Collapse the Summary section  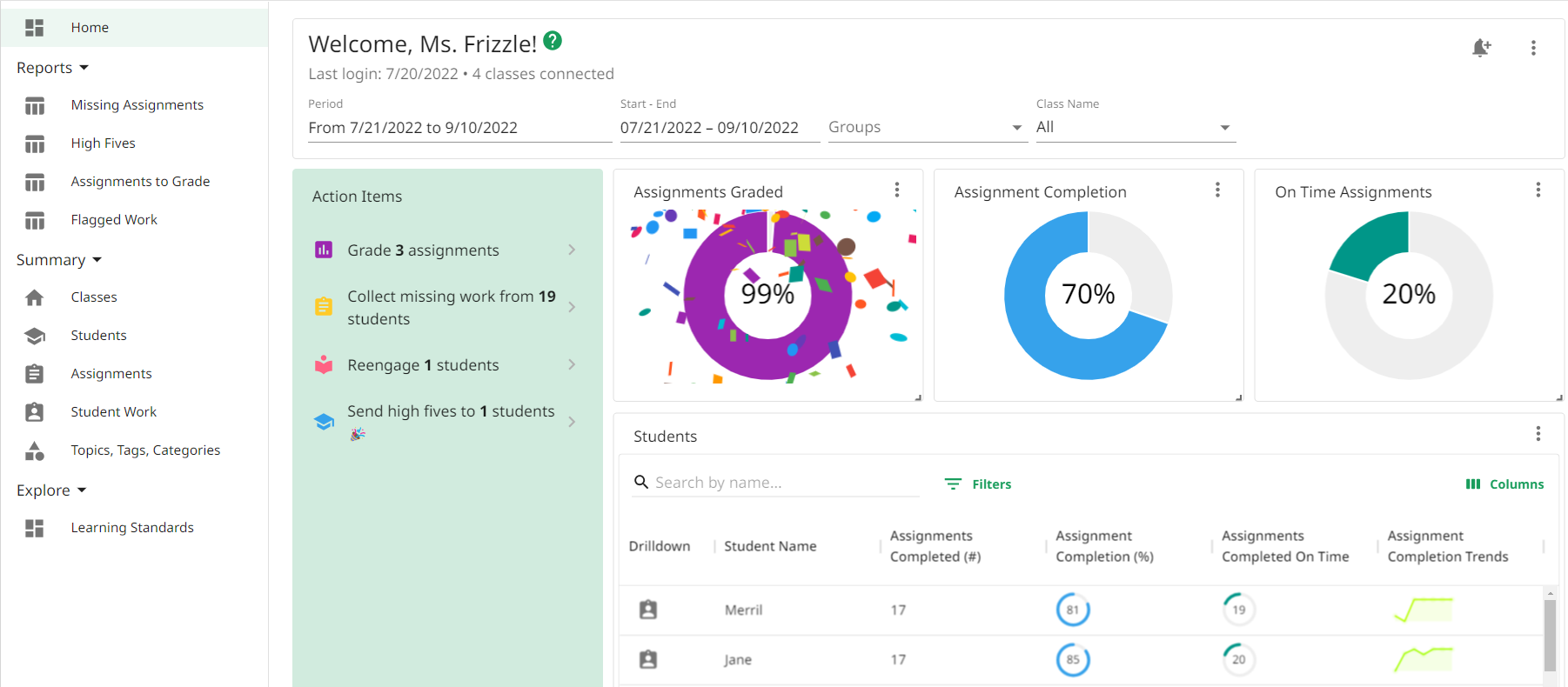click(x=59, y=260)
